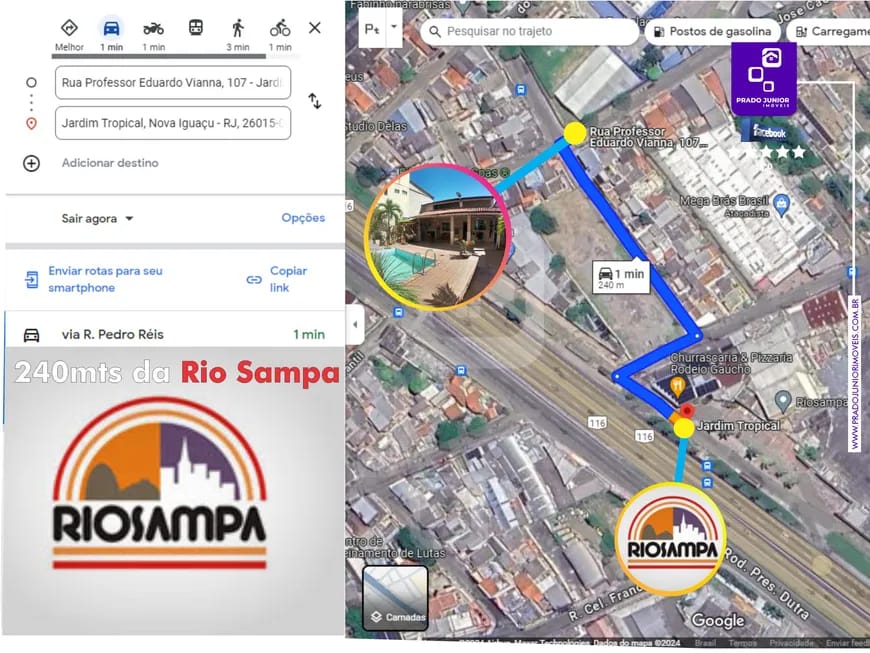This screenshot has width=870, height=653.
Task: Switch to driving directions mode
Action: [x=112, y=34]
